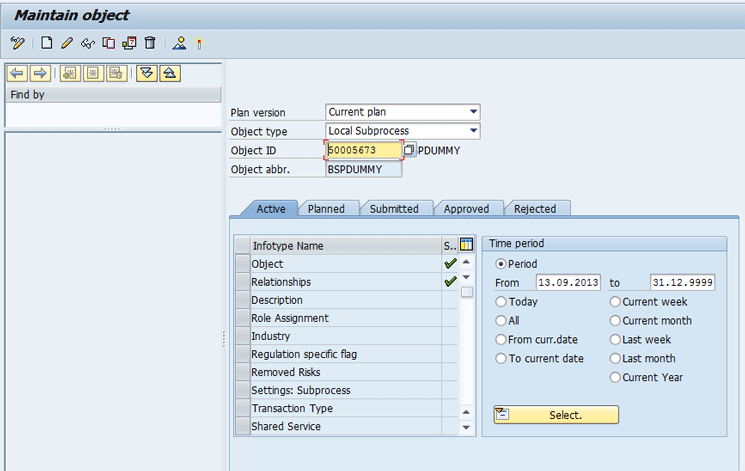Click the Select. button
Image resolution: width=745 pixels, height=471 pixels.
[556, 414]
